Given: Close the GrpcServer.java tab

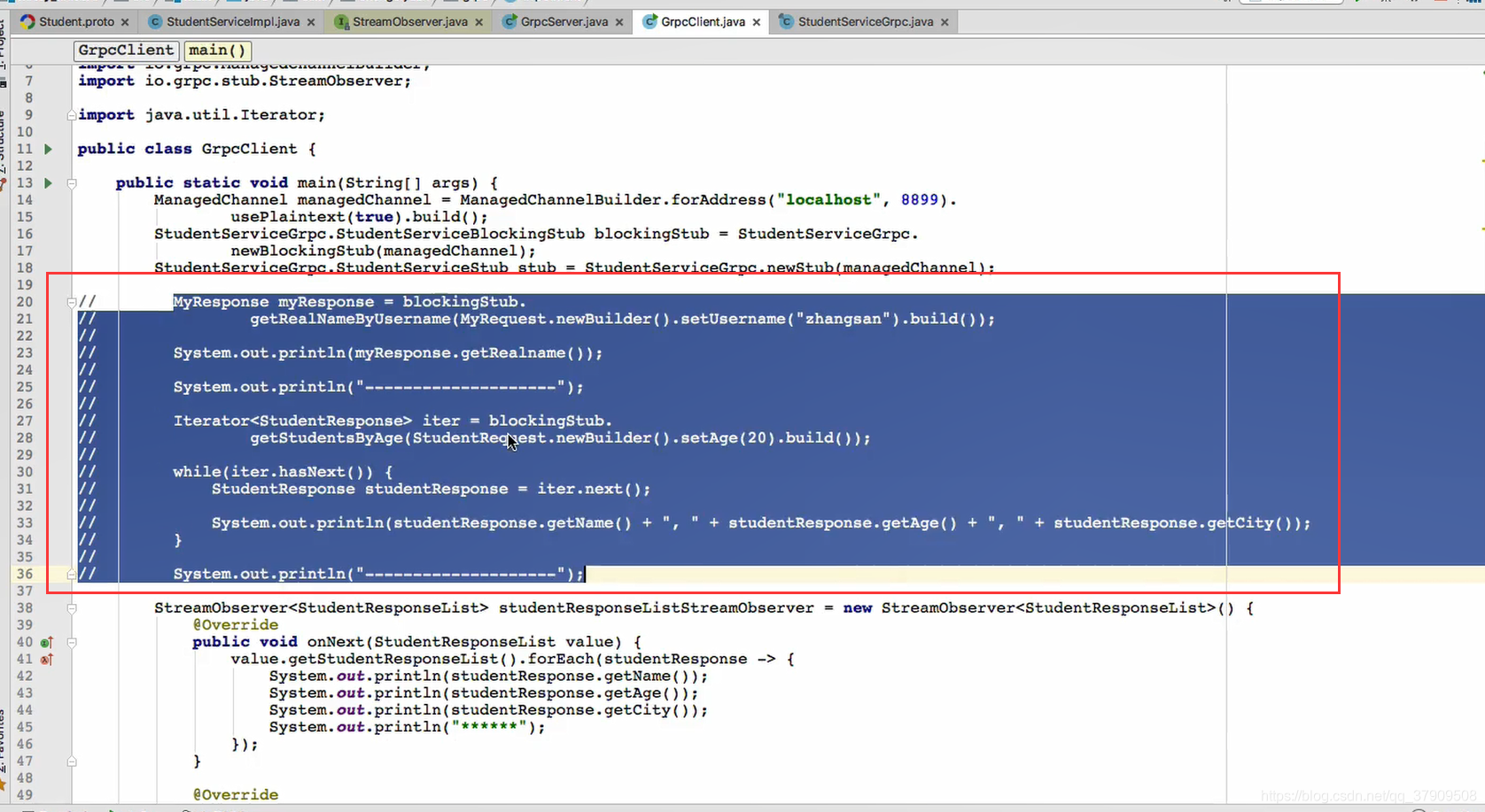Looking at the screenshot, I should click(619, 22).
